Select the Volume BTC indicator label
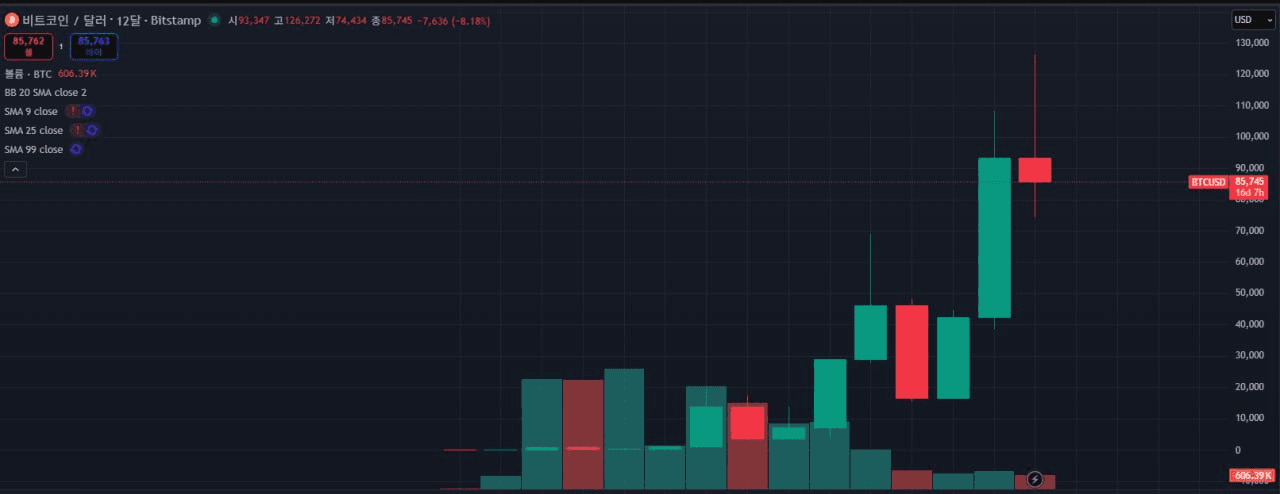The height and width of the screenshot is (494, 1280). 28,74
